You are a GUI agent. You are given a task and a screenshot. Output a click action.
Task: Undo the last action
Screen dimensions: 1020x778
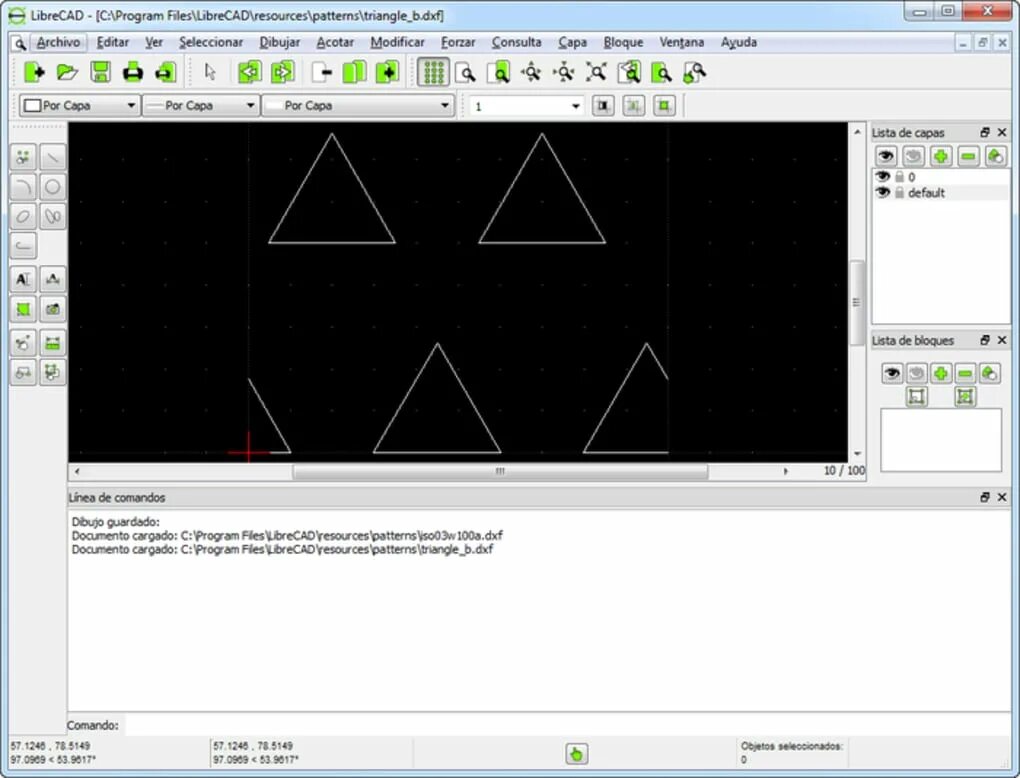click(x=249, y=72)
